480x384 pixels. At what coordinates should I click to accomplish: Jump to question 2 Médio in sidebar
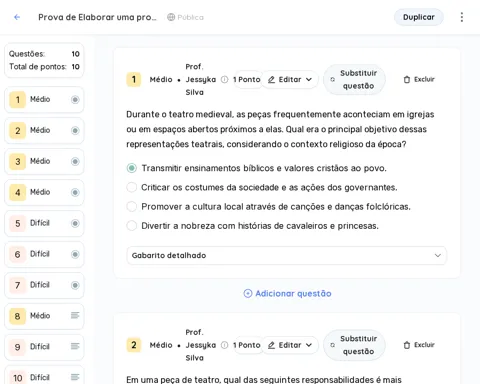click(44, 130)
